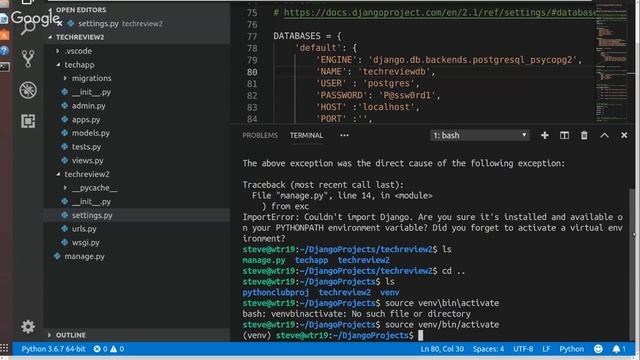This screenshot has height=360, width=640.
Task: Open the Extensions view icon
Action: coord(28,121)
